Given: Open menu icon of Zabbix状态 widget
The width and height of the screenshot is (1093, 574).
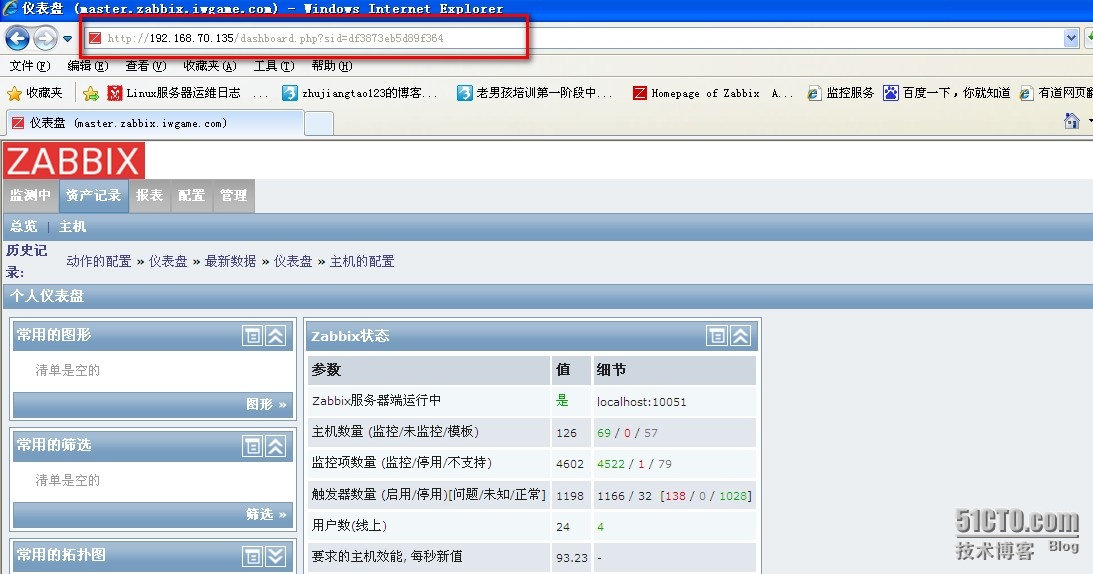Looking at the screenshot, I should [717, 336].
